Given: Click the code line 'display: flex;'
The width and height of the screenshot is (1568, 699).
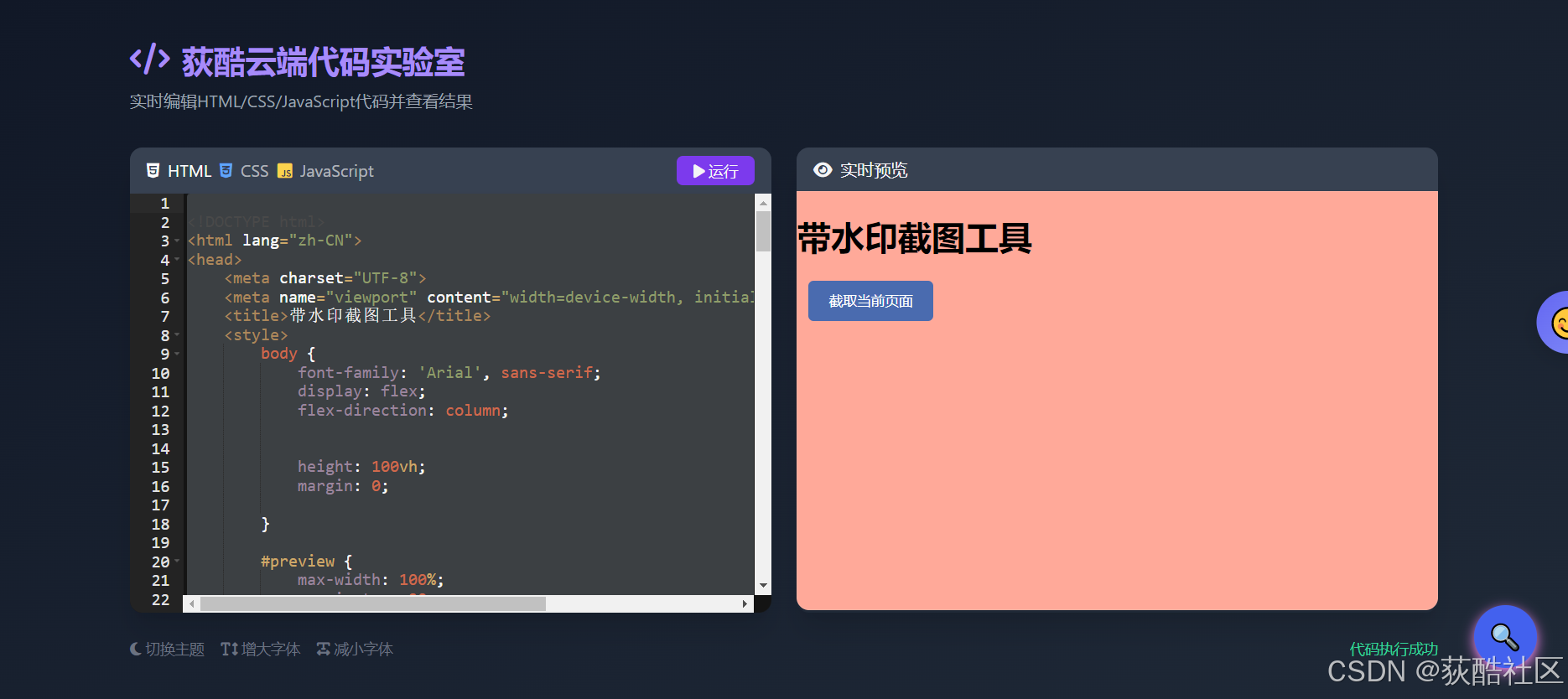Looking at the screenshot, I should point(361,391).
